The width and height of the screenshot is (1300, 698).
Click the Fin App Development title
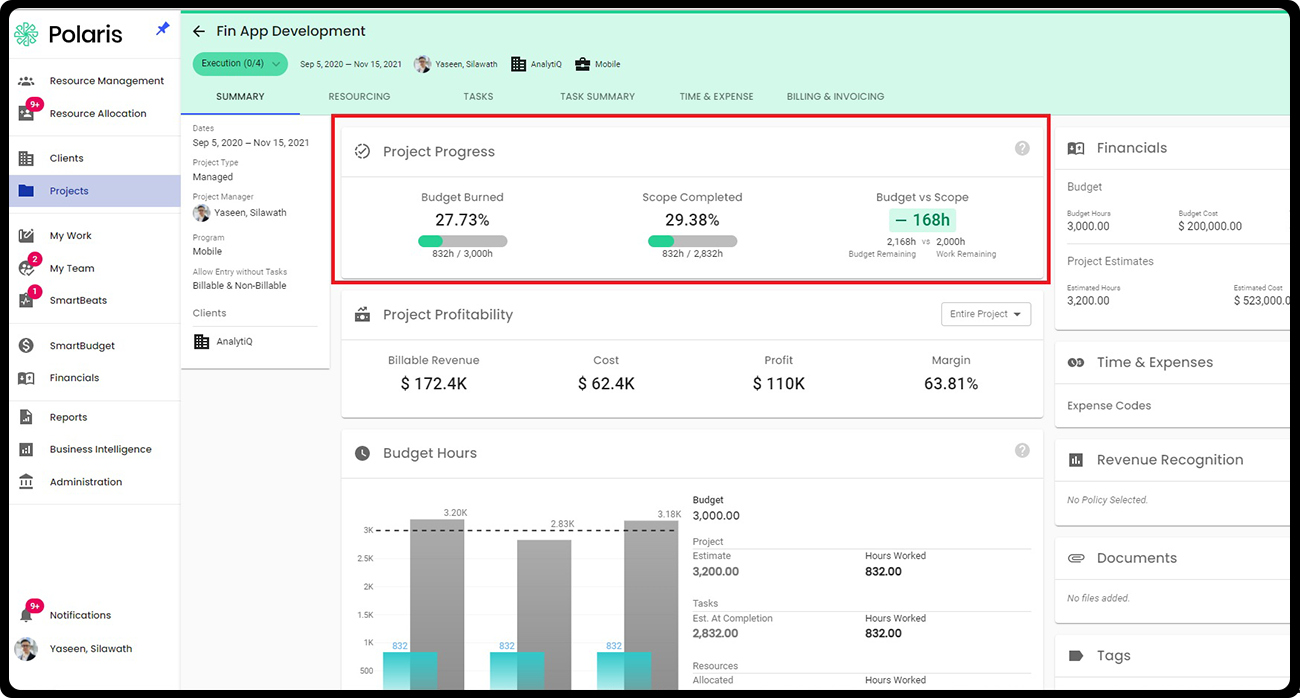[x=291, y=32]
